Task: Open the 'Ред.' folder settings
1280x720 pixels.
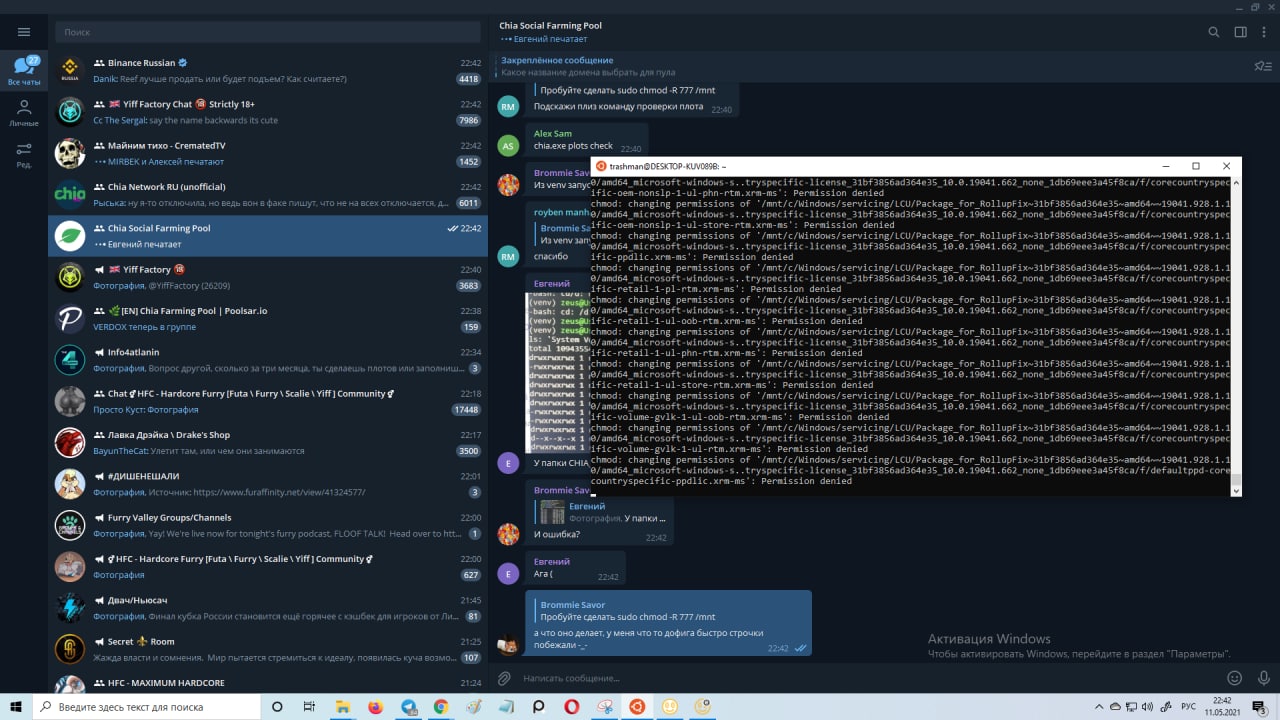Action: 24,153
